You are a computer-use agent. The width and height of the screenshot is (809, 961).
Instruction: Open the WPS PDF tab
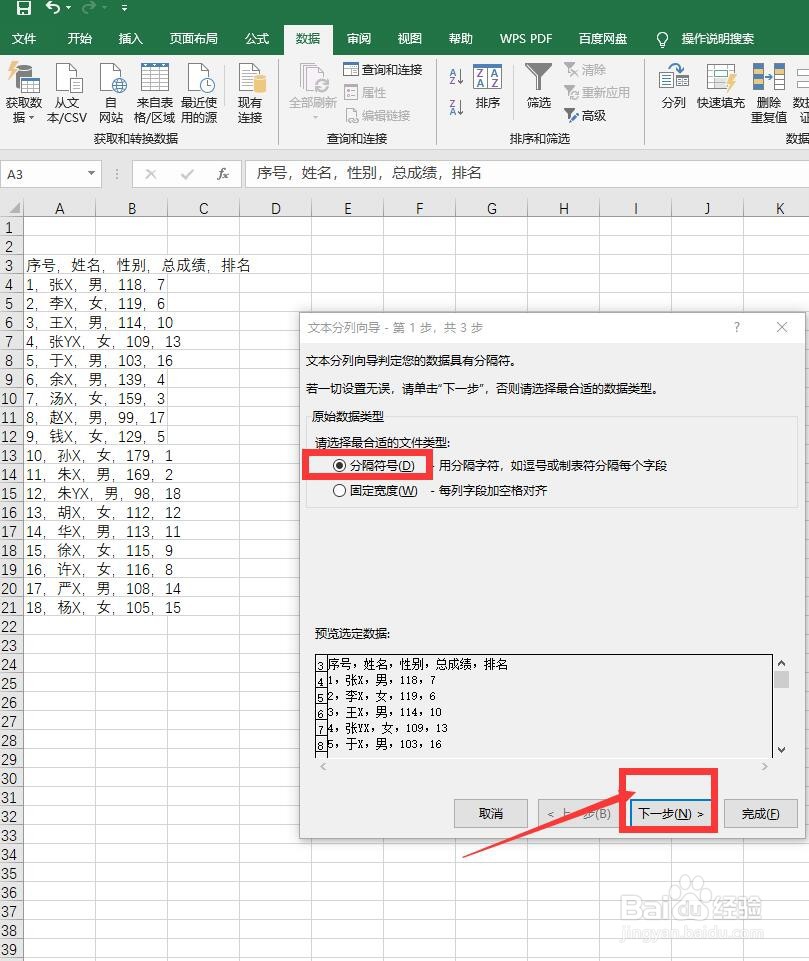(526, 39)
